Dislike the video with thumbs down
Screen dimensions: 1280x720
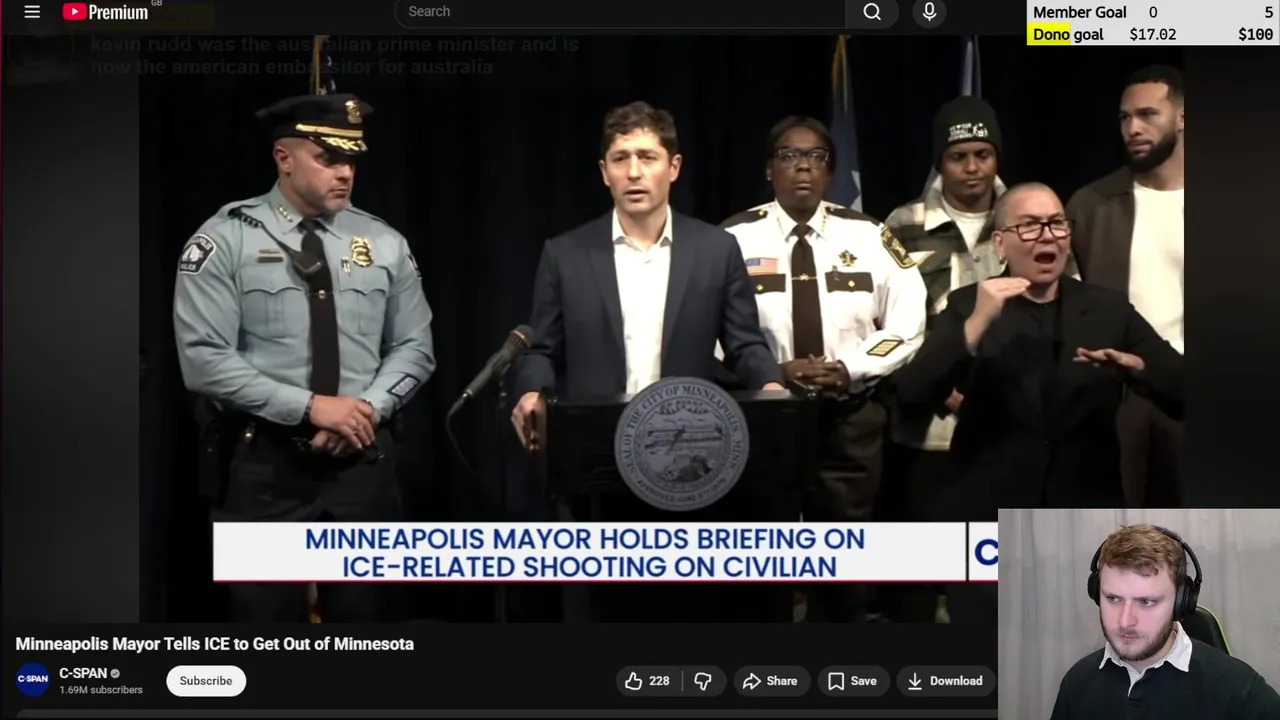pyautogui.click(x=703, y=681)
